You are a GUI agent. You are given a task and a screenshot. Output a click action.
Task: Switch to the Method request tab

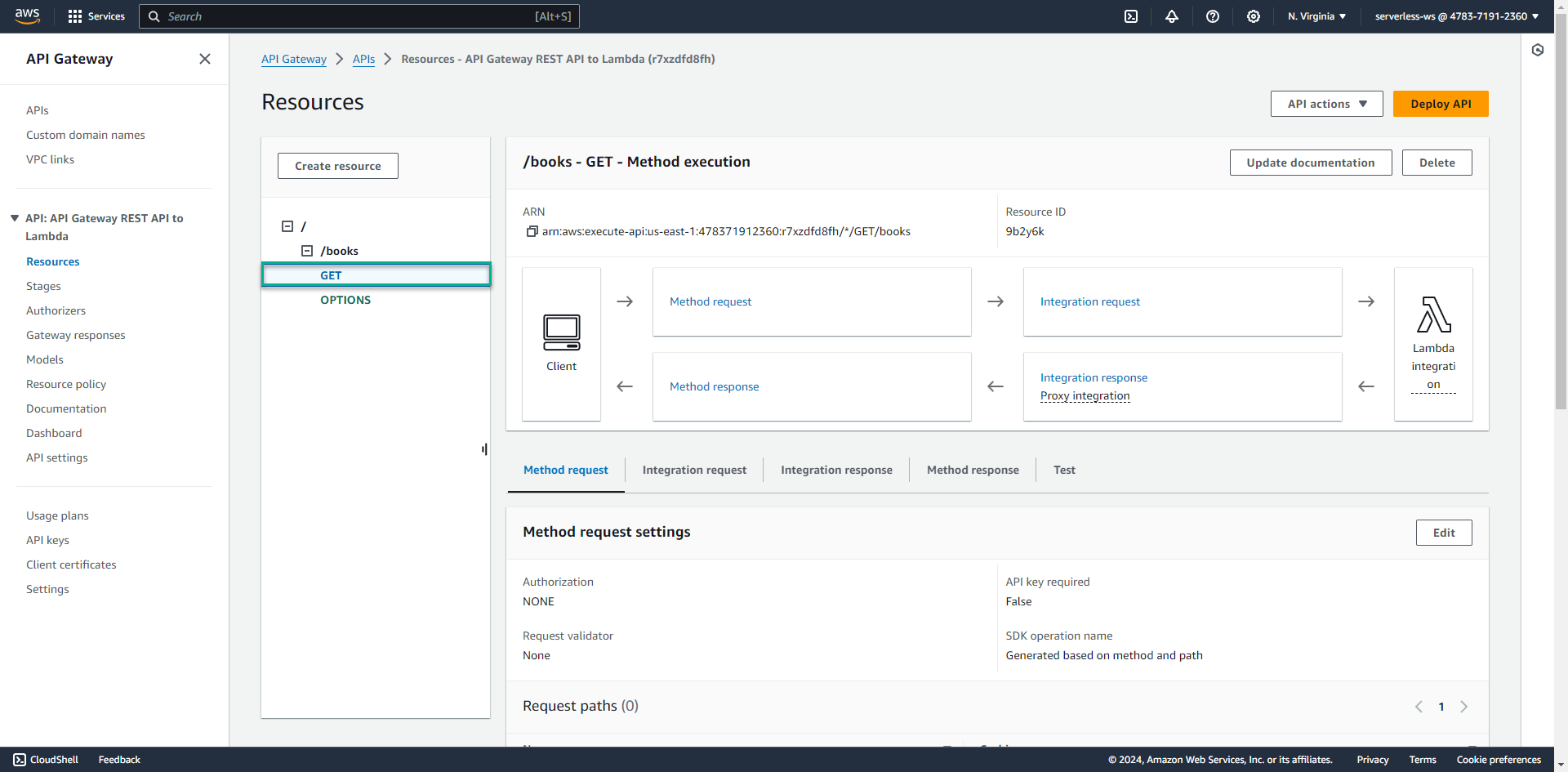pos(566,470)
